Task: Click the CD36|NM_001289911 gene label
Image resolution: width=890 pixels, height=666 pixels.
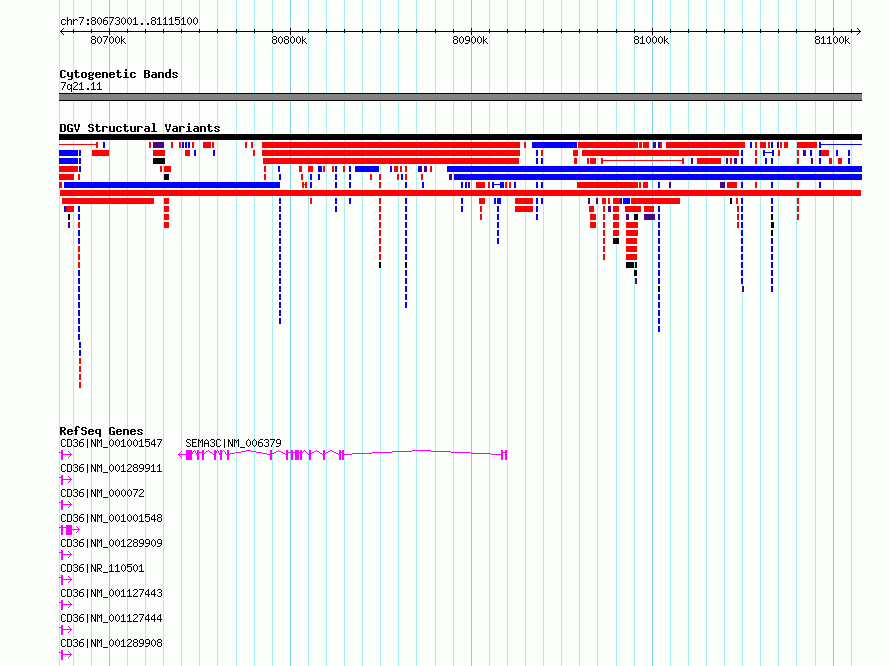Action: (111, 468)
